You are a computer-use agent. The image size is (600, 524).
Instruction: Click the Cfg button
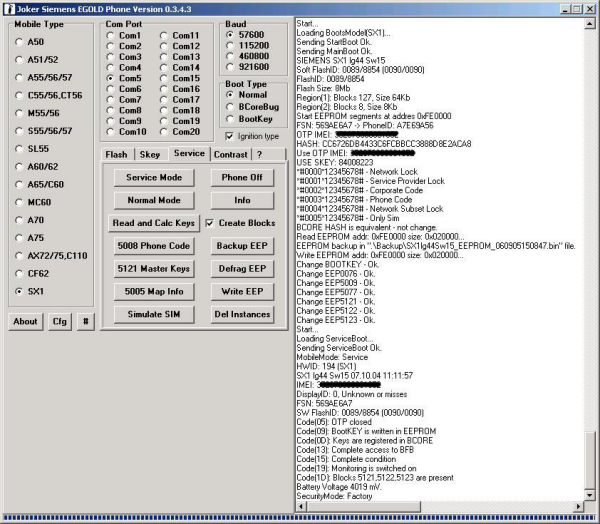[60, 322]
